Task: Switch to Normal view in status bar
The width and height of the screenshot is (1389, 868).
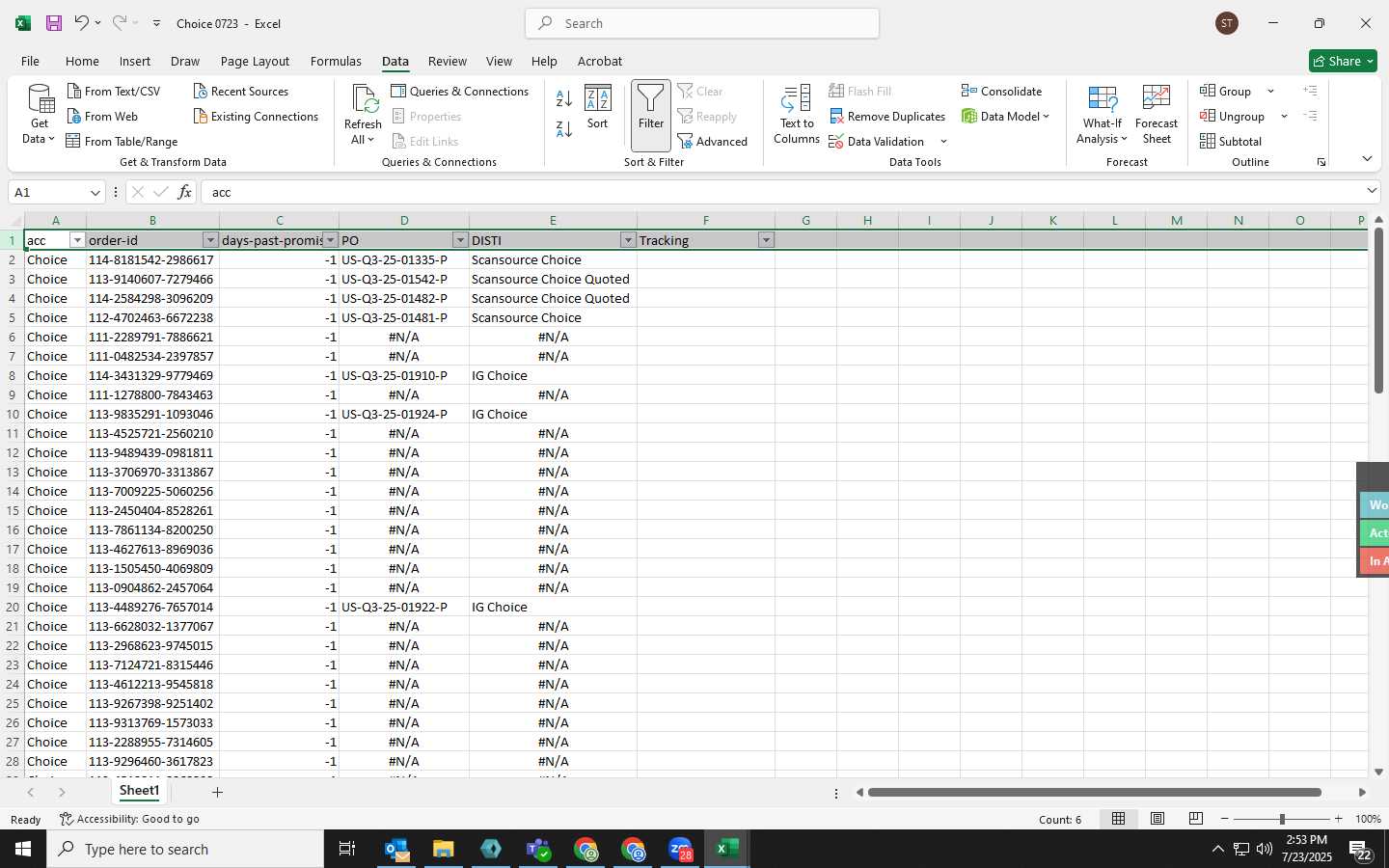Action: click(x=1118, y=819)
